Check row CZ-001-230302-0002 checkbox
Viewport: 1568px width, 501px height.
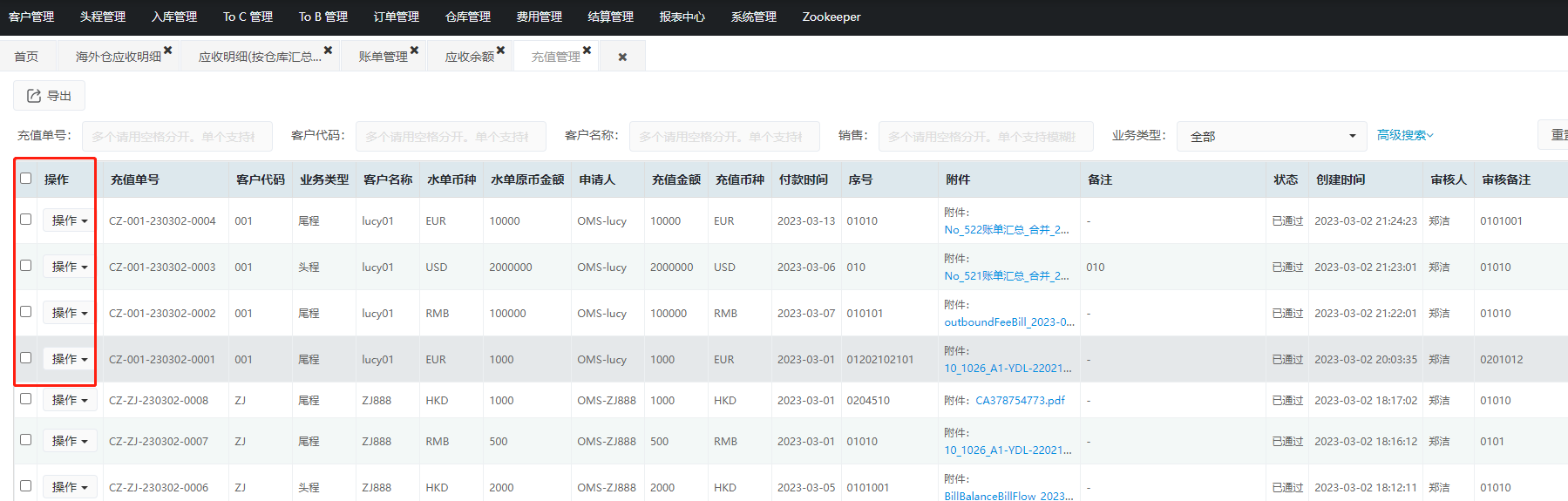26,312
